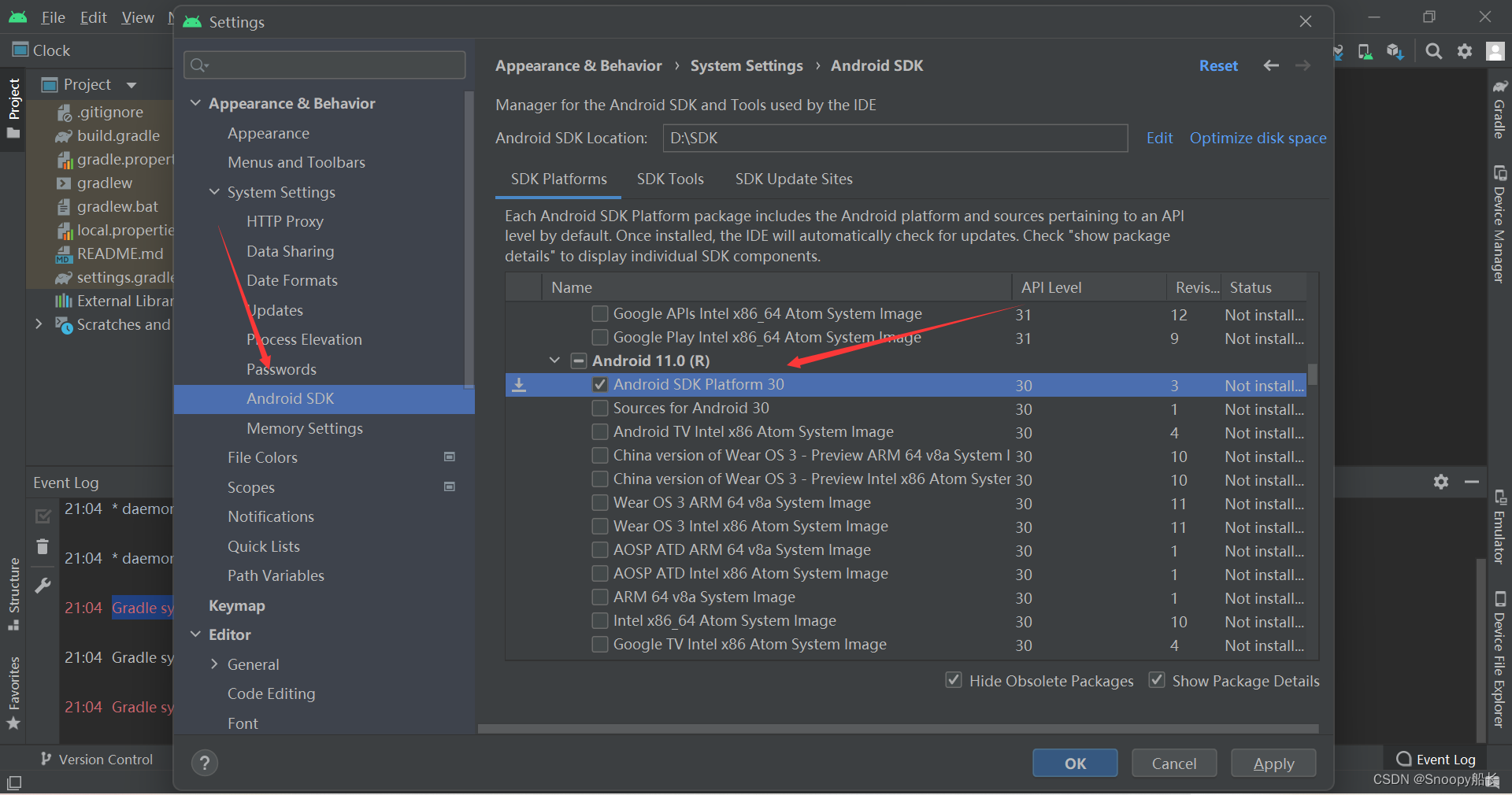The image size is (1512, 795).
Task: Expand General under Editor
Action: (x=214, y=664)
